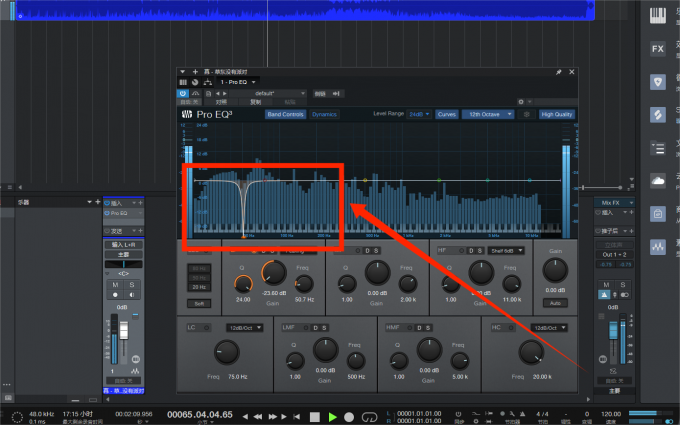Toggle the High Quality button

(x=557, y=114)
